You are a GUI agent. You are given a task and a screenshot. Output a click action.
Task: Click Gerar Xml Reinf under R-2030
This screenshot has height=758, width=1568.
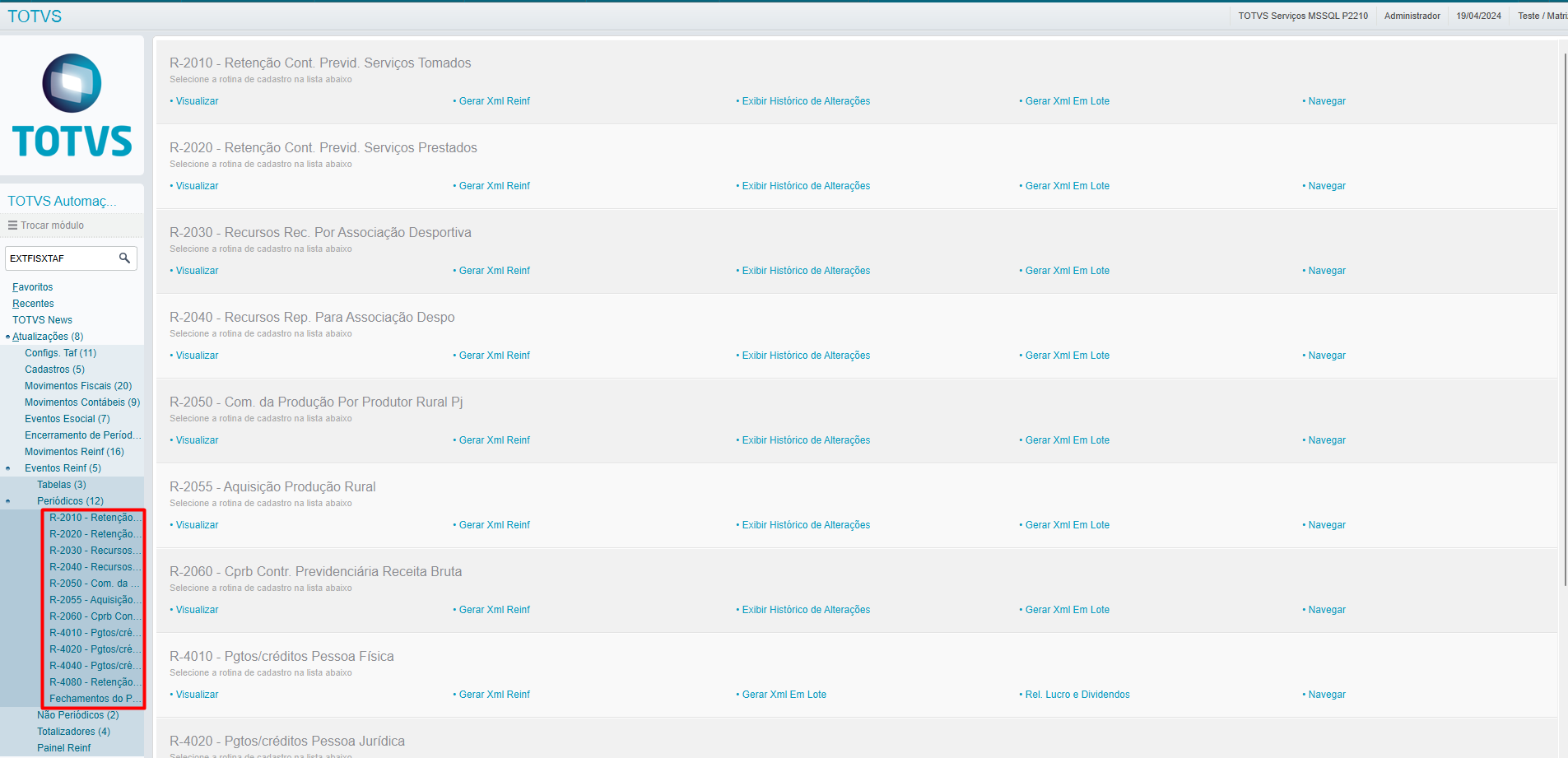[x=494, y=271]
